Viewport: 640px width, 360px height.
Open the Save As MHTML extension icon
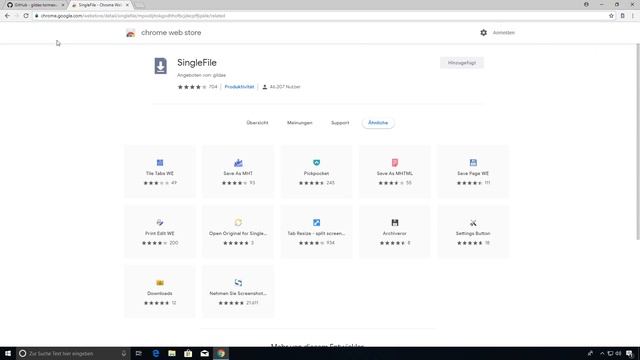pyautogui.click(x=395, y=163)
